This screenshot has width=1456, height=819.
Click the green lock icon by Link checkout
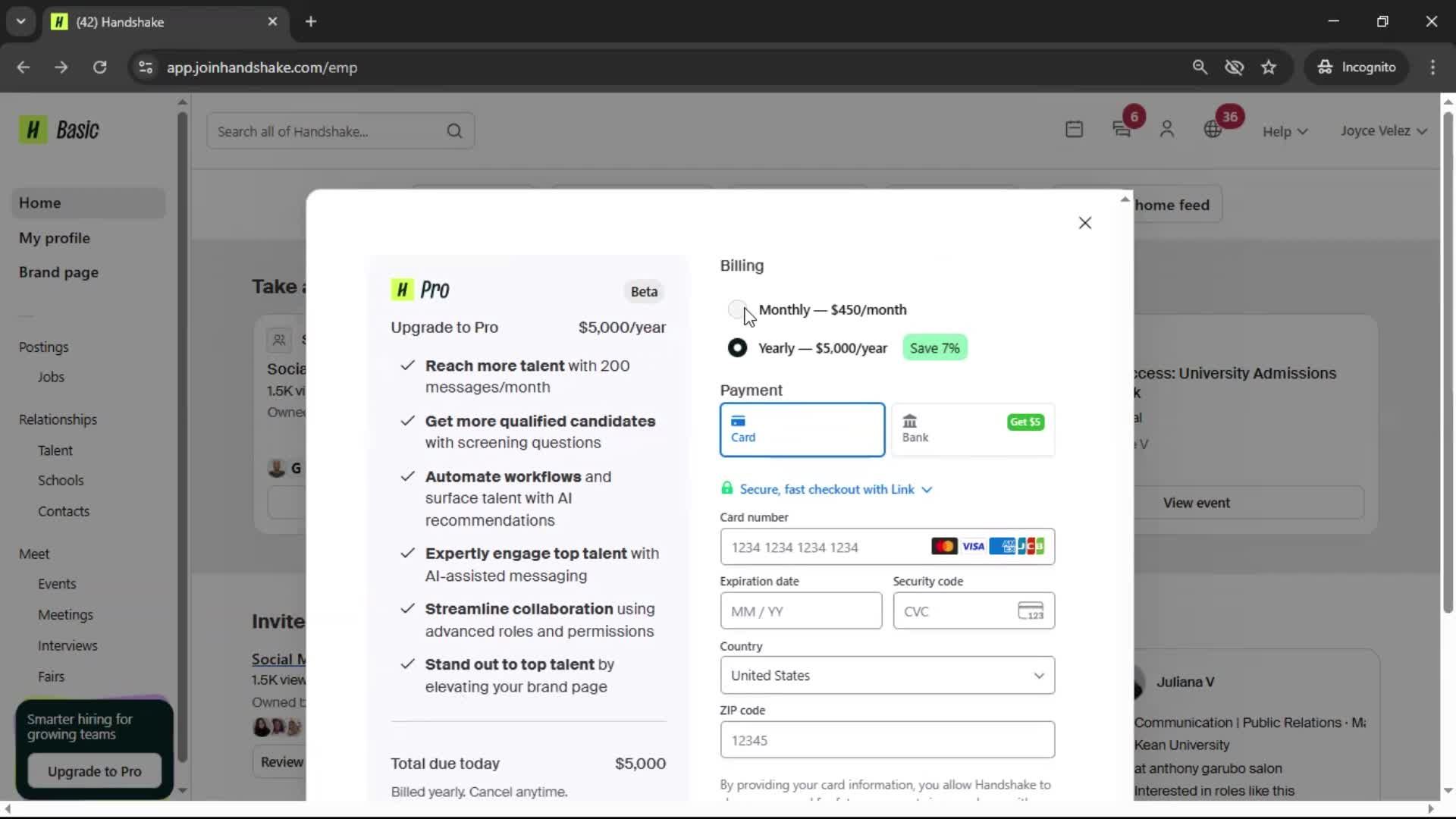coord(727,488)
